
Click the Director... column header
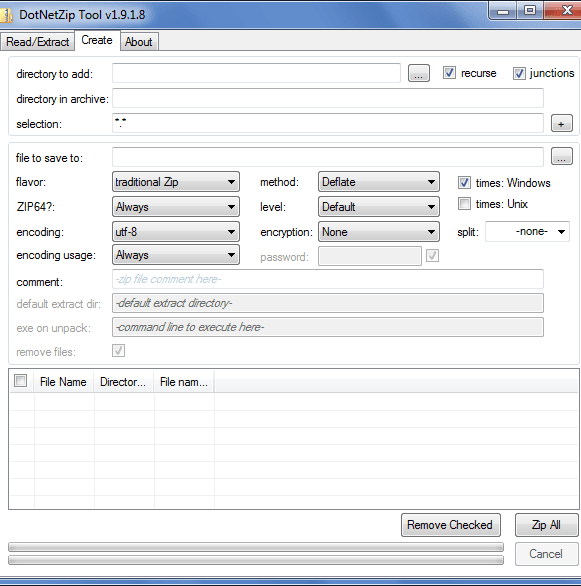point(123,382)
